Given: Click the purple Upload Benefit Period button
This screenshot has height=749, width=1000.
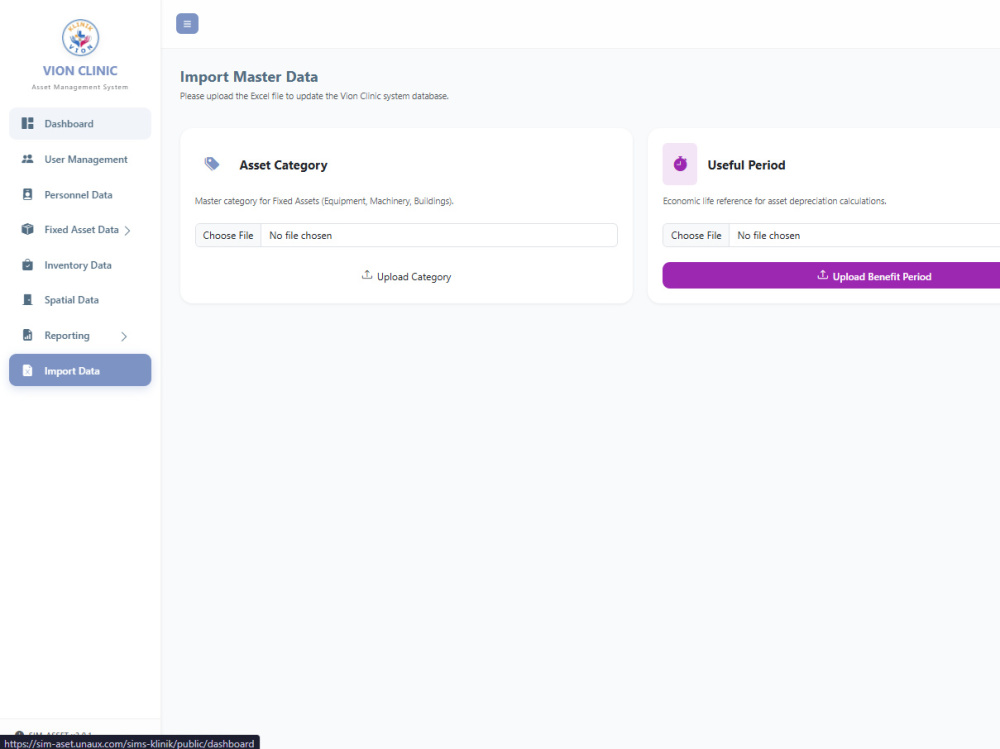Looking at the screenshot, I should point(831,275).
